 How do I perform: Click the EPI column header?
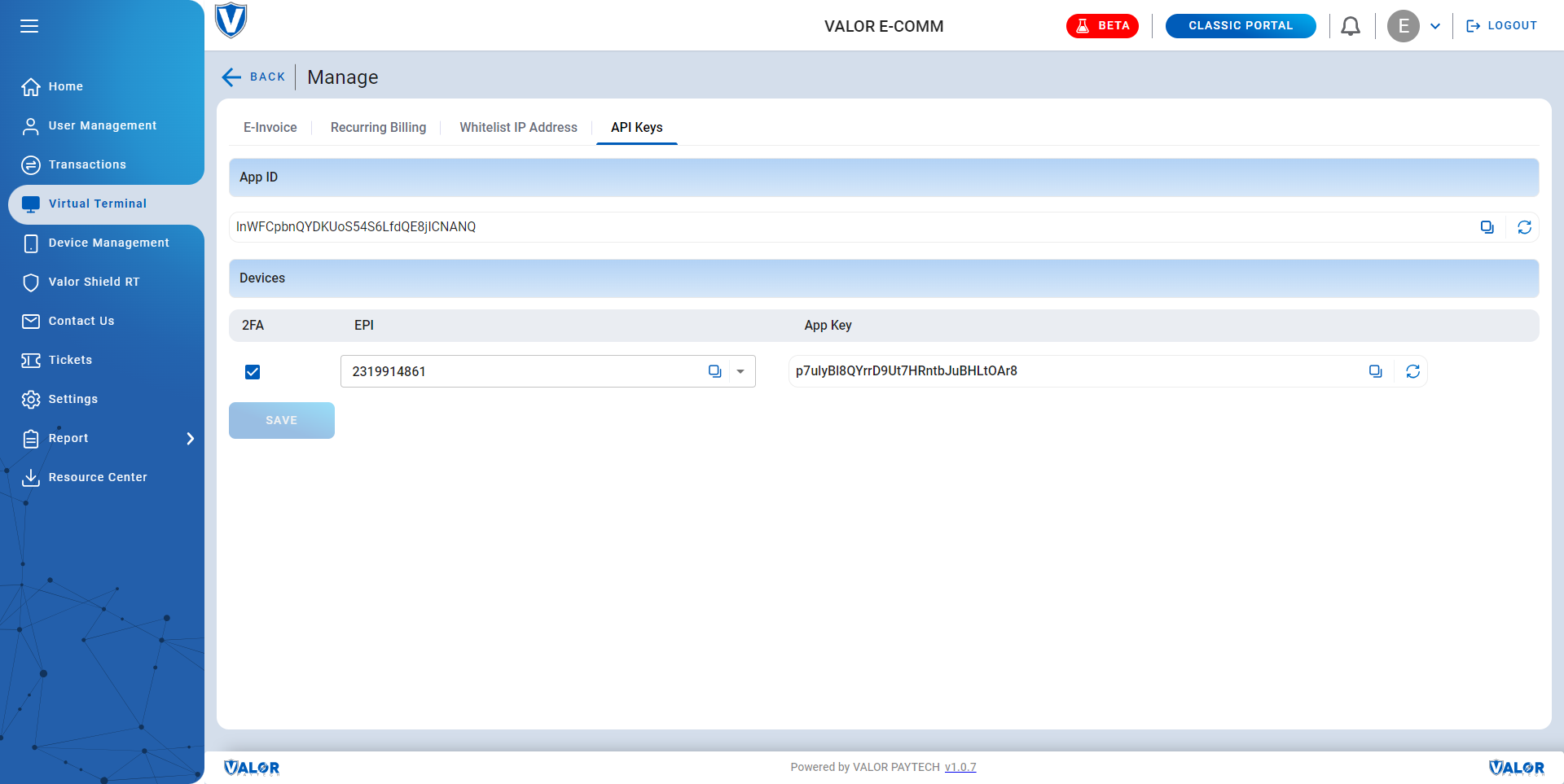[364, 325]
